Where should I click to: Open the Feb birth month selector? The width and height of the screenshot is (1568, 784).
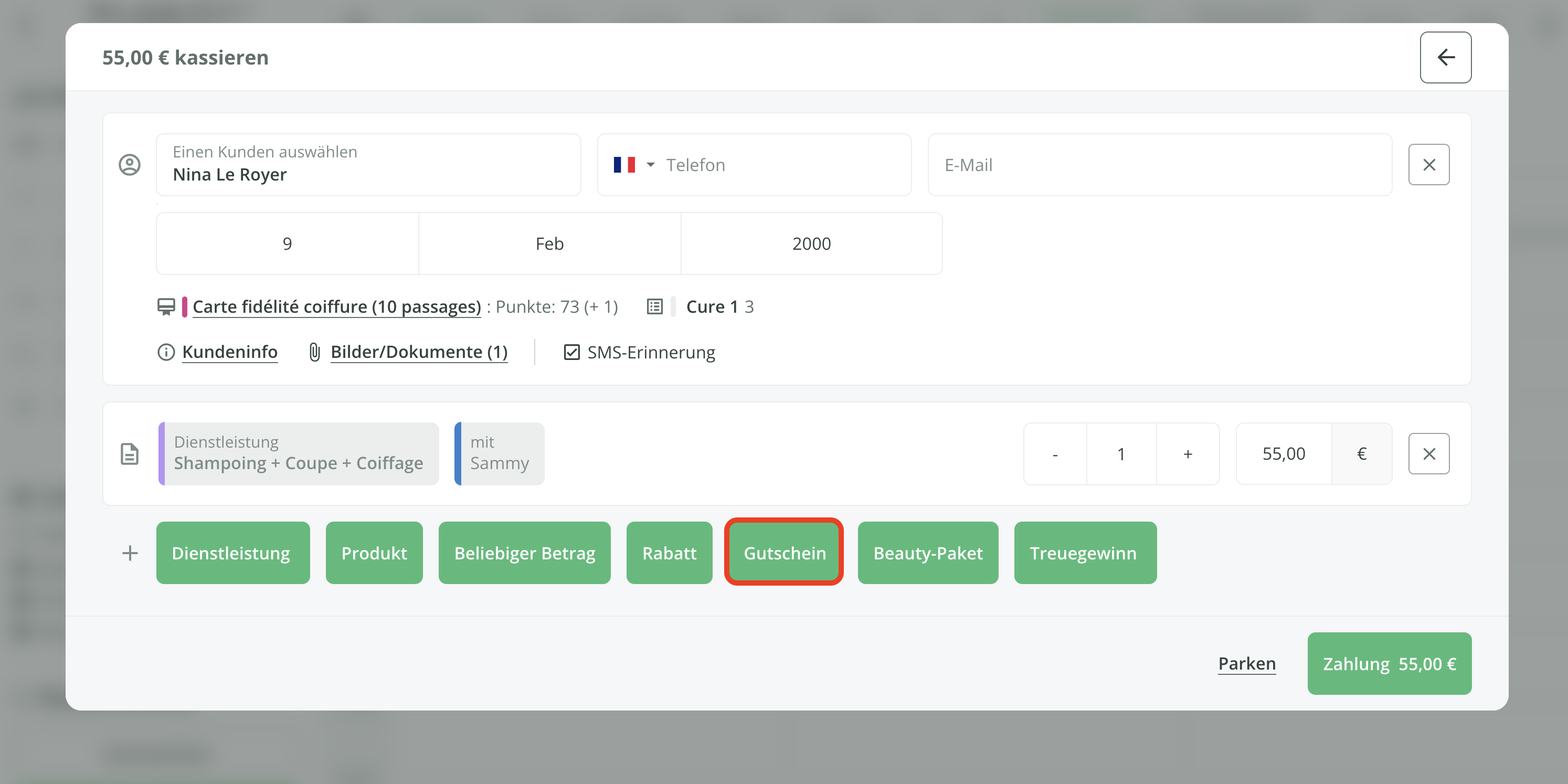(x=549, y=243)
